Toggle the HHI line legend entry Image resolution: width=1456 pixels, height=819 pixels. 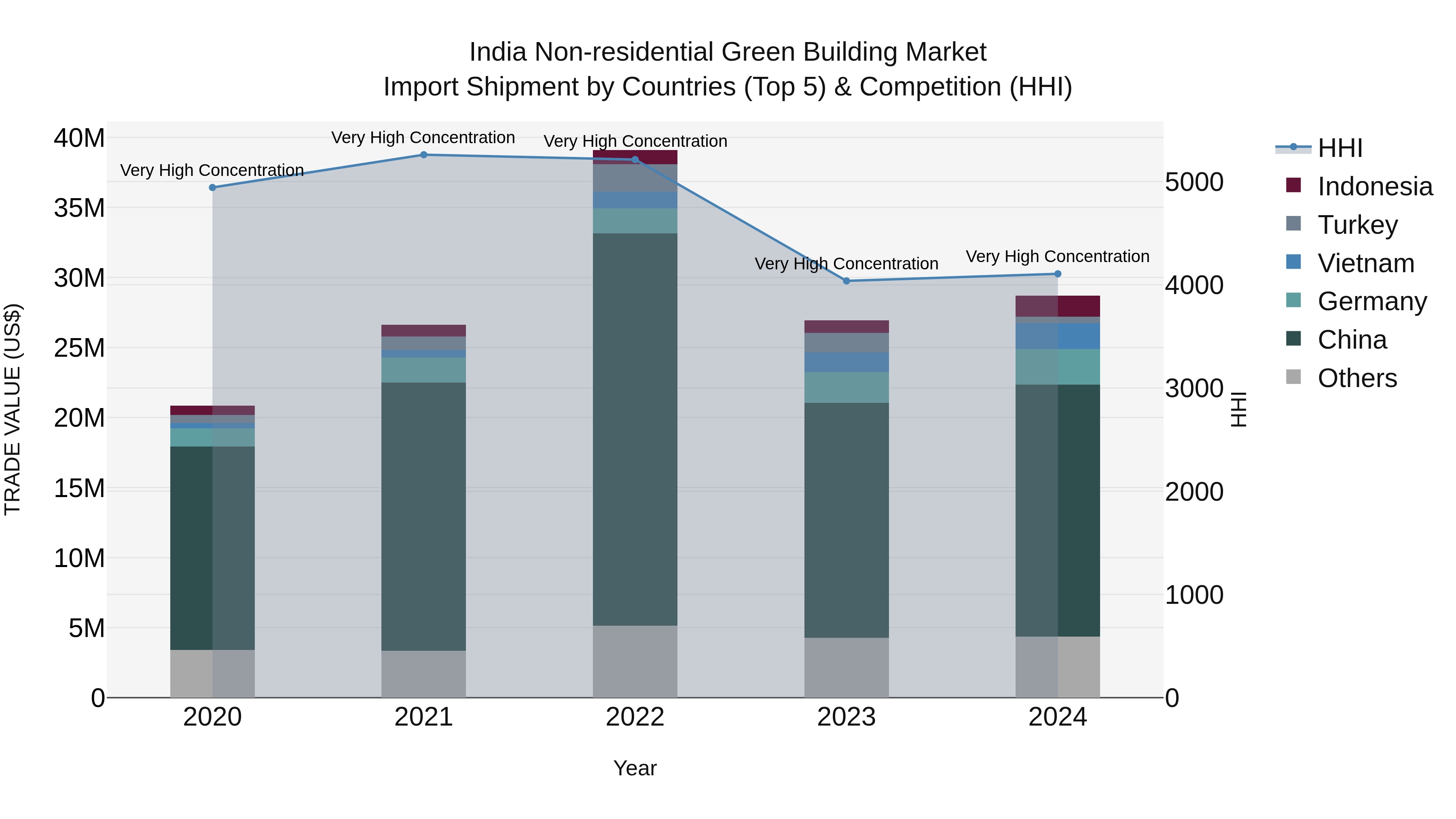[1319, 148]
